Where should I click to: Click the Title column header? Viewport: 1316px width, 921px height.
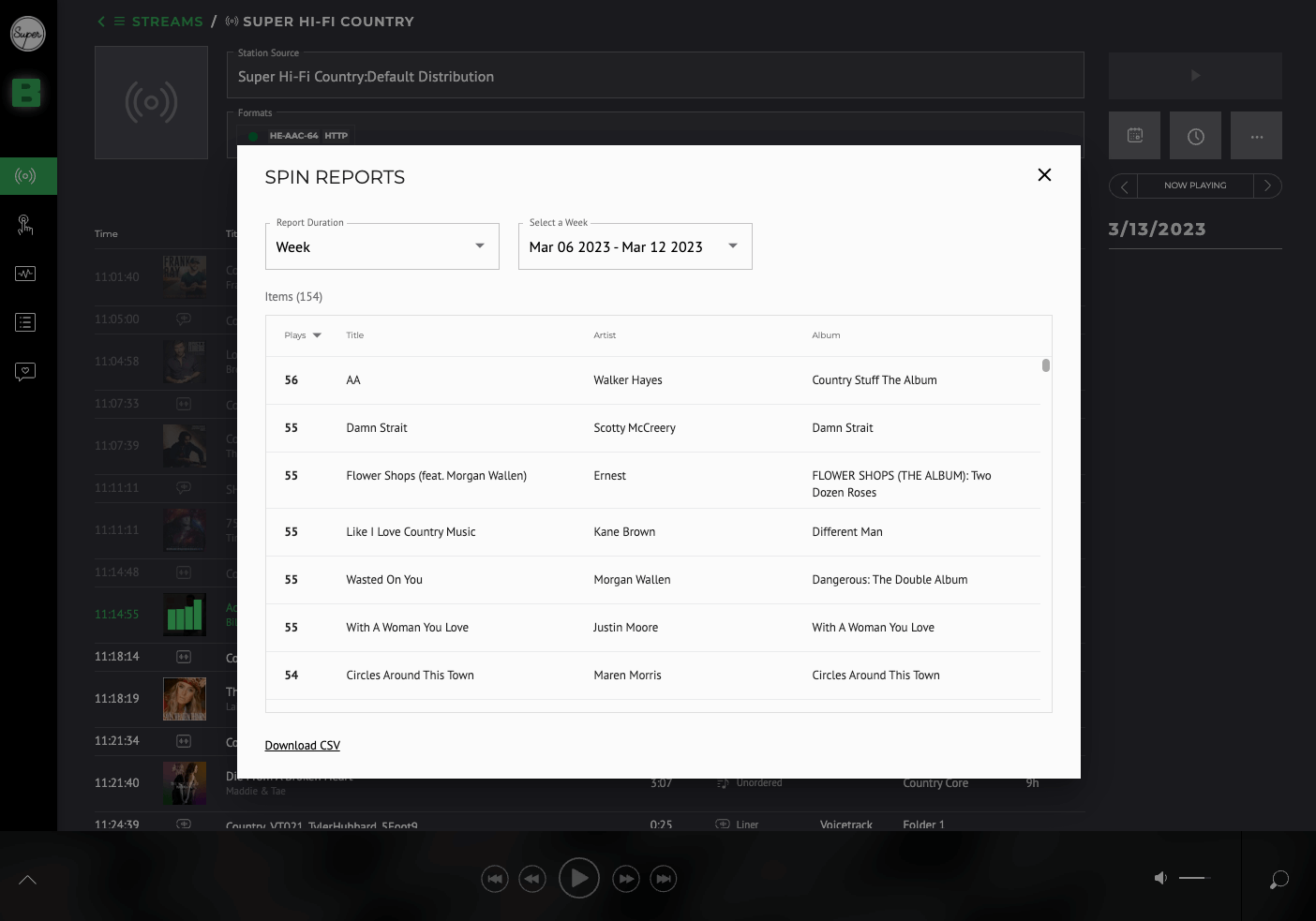(x=355, y=335)
